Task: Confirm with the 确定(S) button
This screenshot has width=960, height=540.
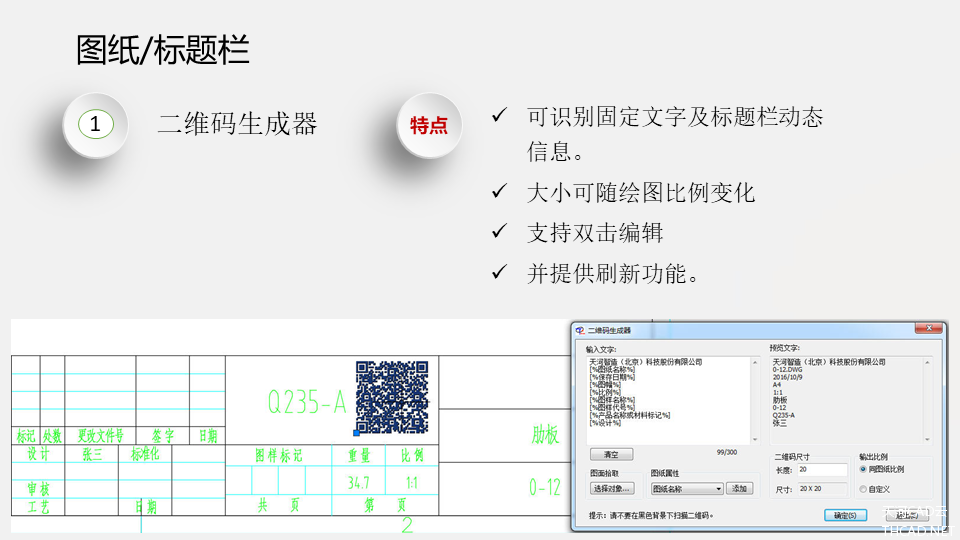Action: [x=846, y=516]
